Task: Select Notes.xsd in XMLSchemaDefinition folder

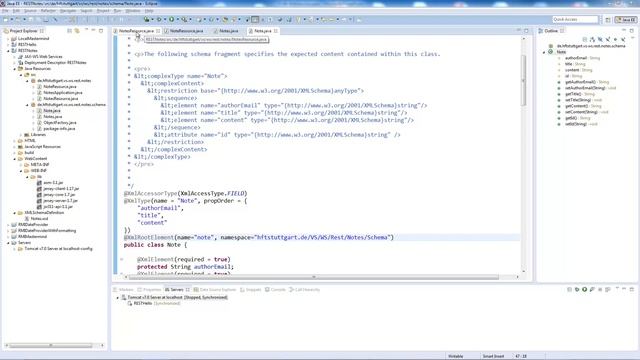Action: 40,218
